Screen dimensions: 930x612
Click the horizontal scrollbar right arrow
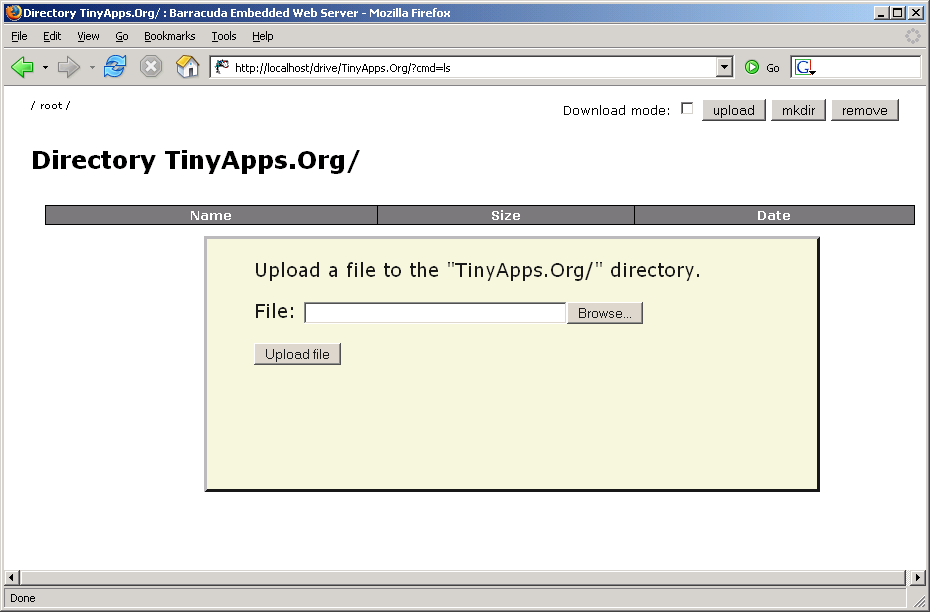pos(918,578)
